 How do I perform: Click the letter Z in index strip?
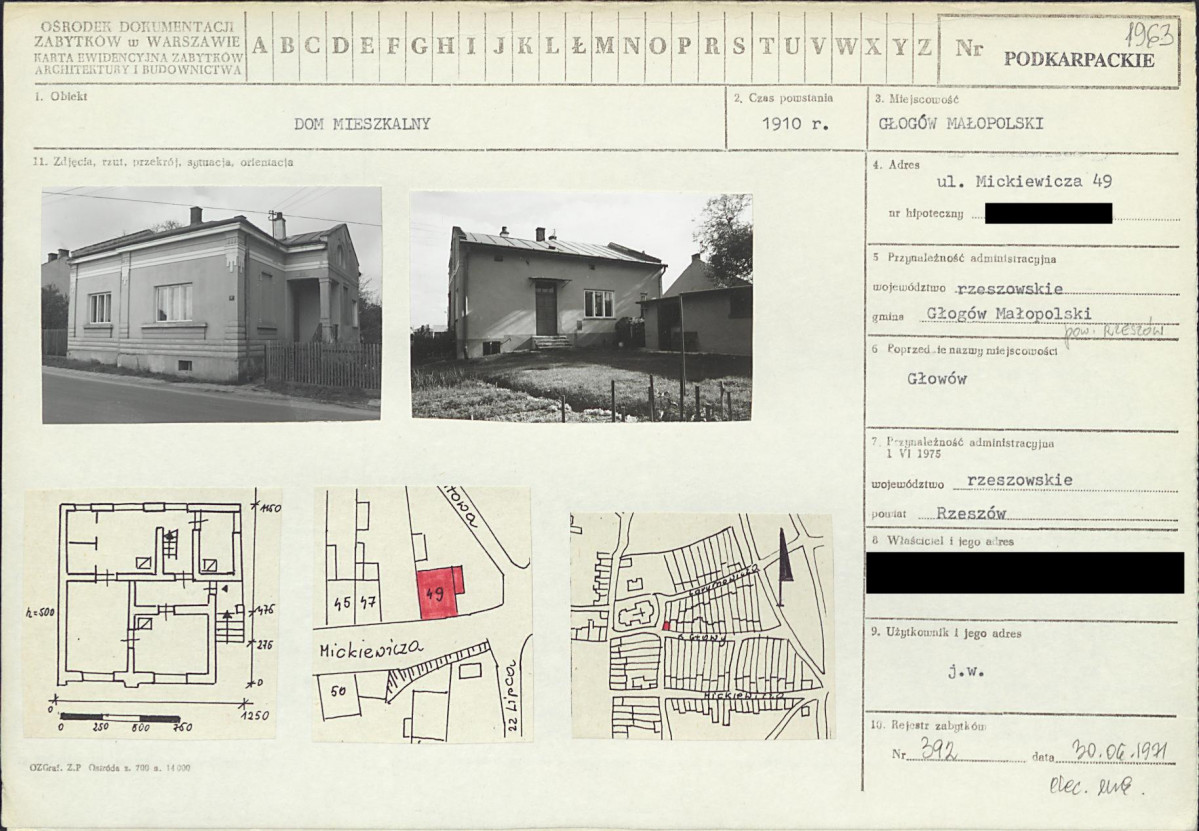click(924, 46)
